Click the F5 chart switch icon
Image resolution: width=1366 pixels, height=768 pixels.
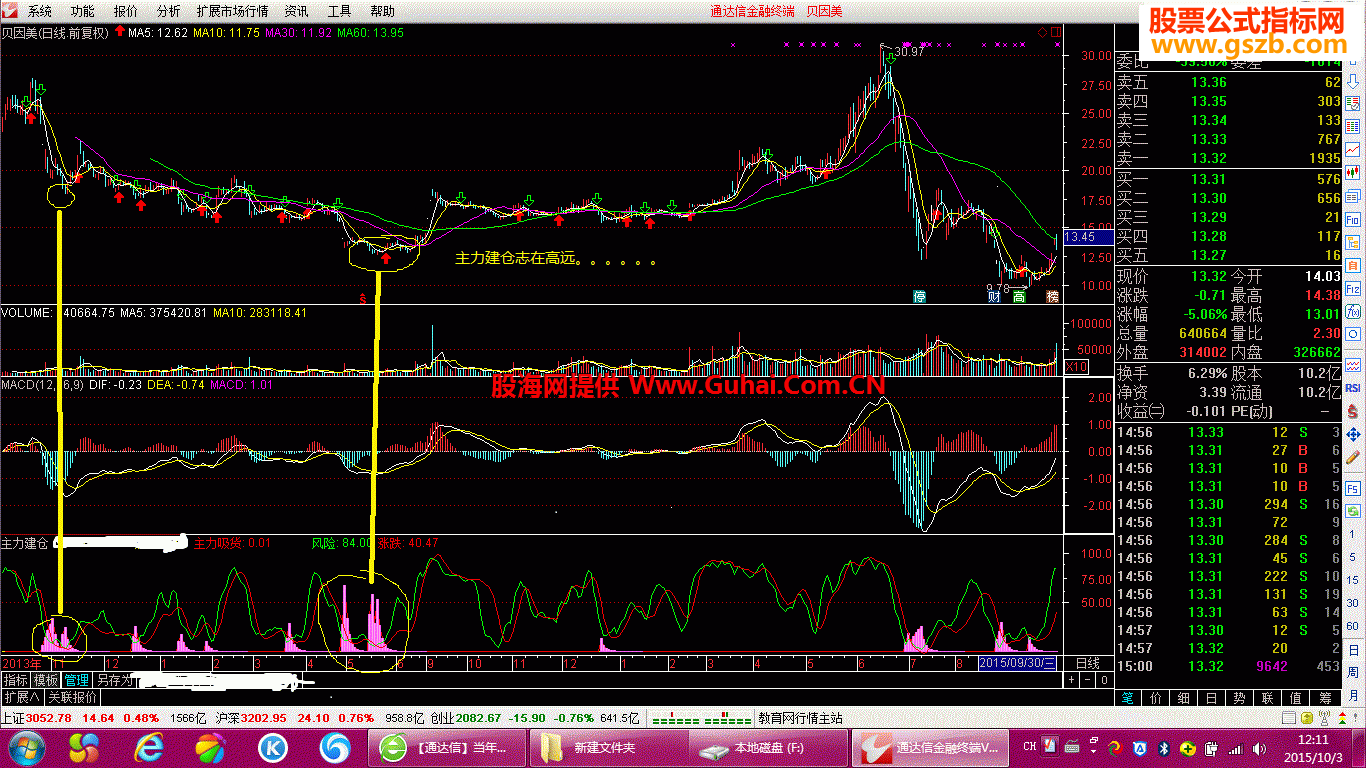click(1352, 488)
